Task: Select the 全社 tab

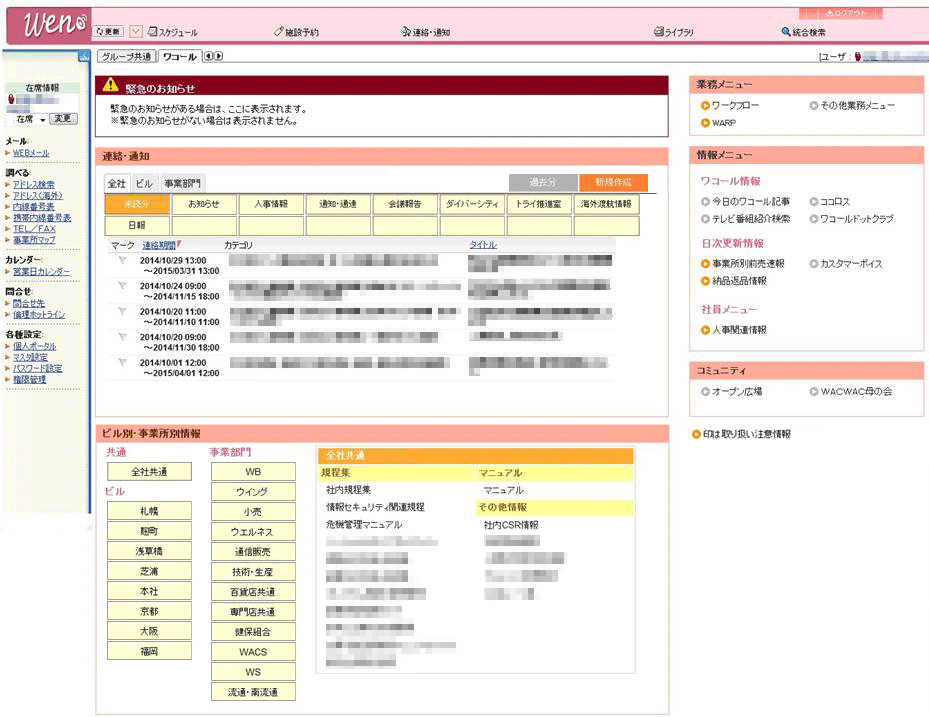Action: coord(117,183)
